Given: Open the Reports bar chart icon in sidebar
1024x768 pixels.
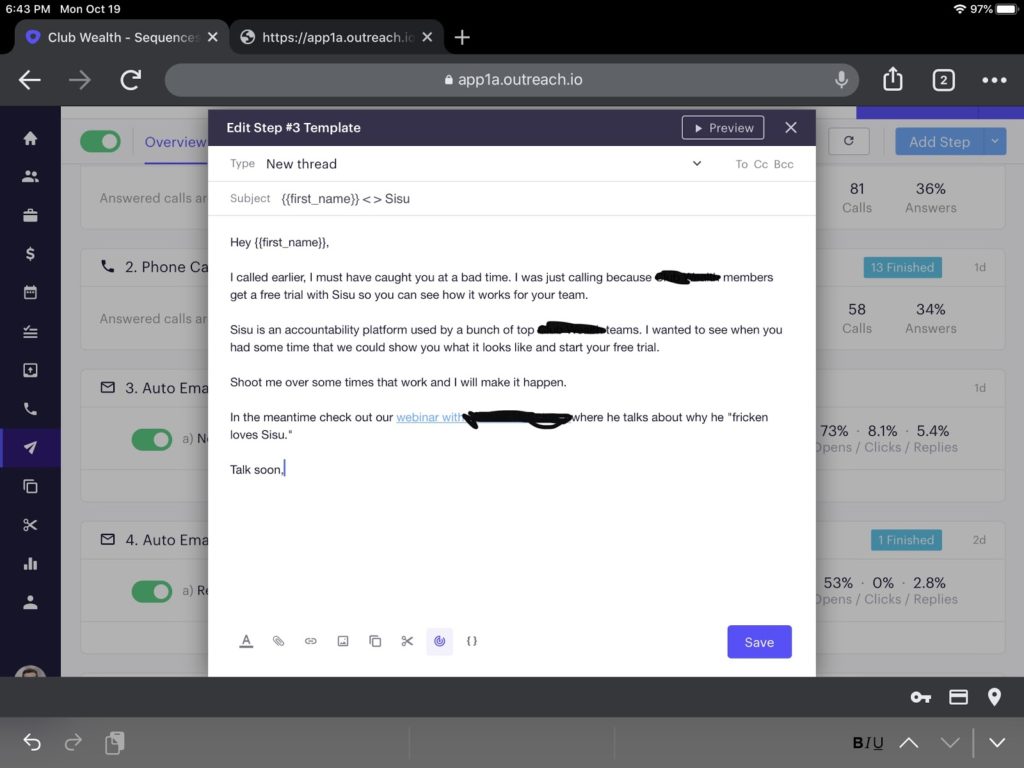Looking at the screenshot, I should pyautogui.click(x=30, y=564).
